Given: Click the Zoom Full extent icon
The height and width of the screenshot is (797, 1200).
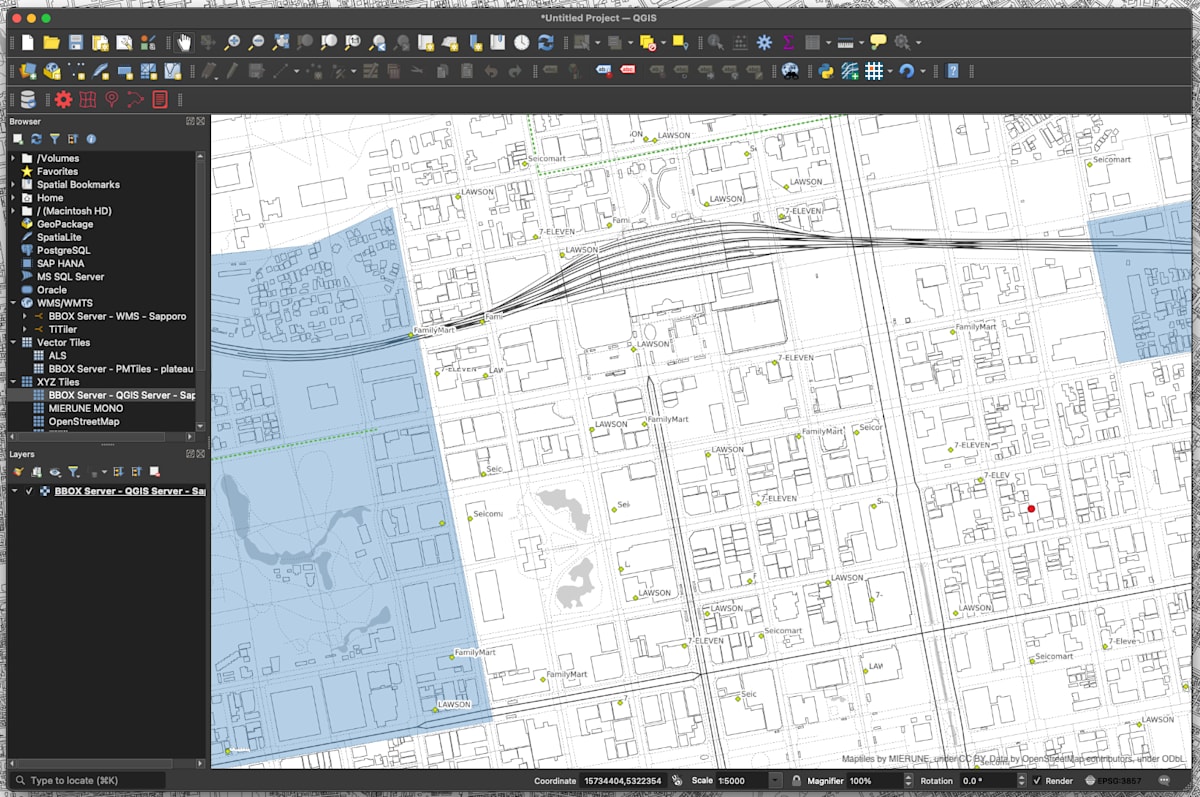Looking at the screenshot, I should 281,42.
